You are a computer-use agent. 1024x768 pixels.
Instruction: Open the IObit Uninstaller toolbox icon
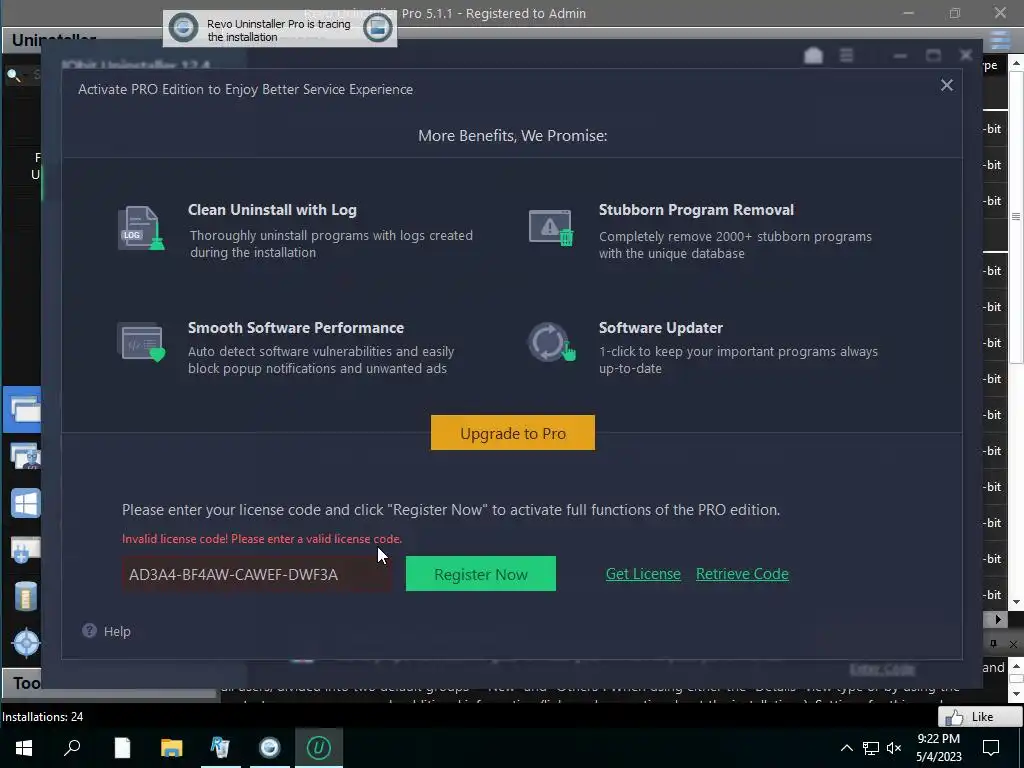click(x=813, y=56)
